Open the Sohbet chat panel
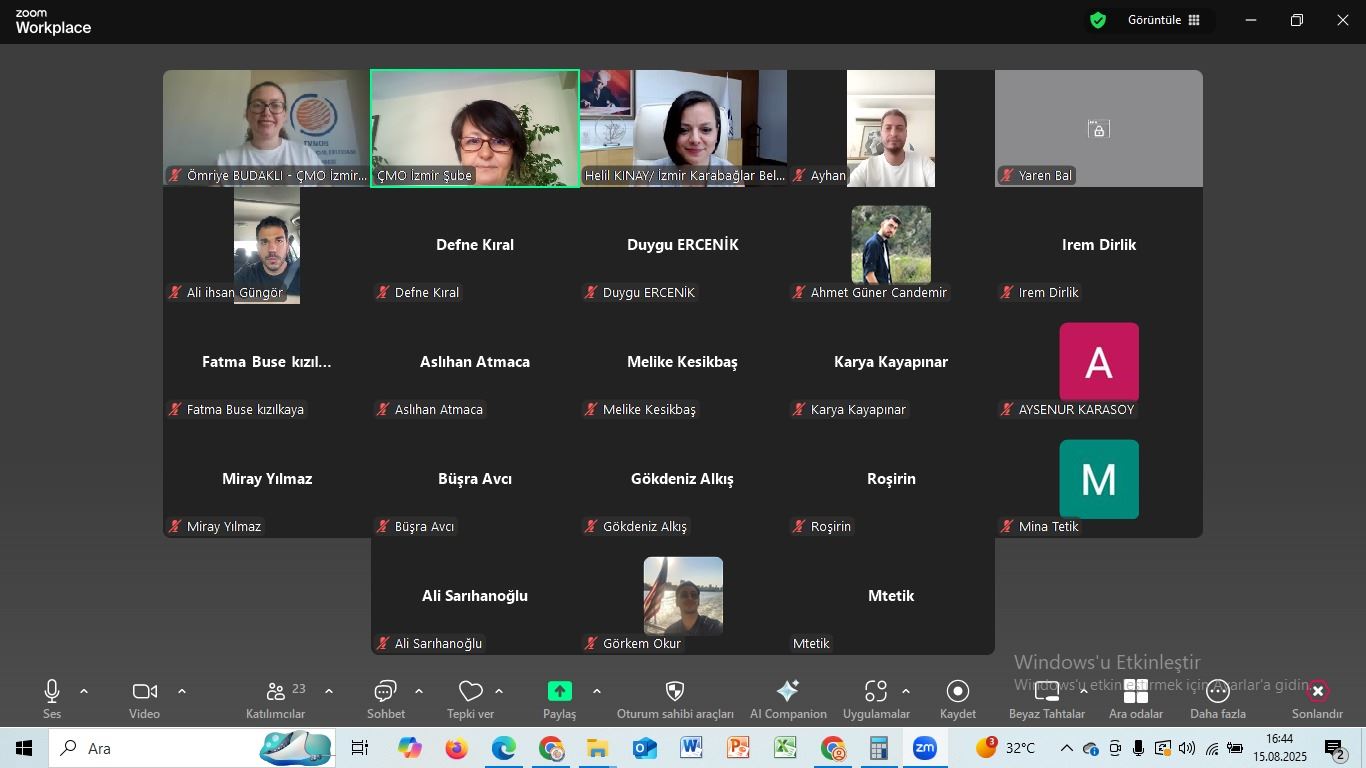 [385, 692]
